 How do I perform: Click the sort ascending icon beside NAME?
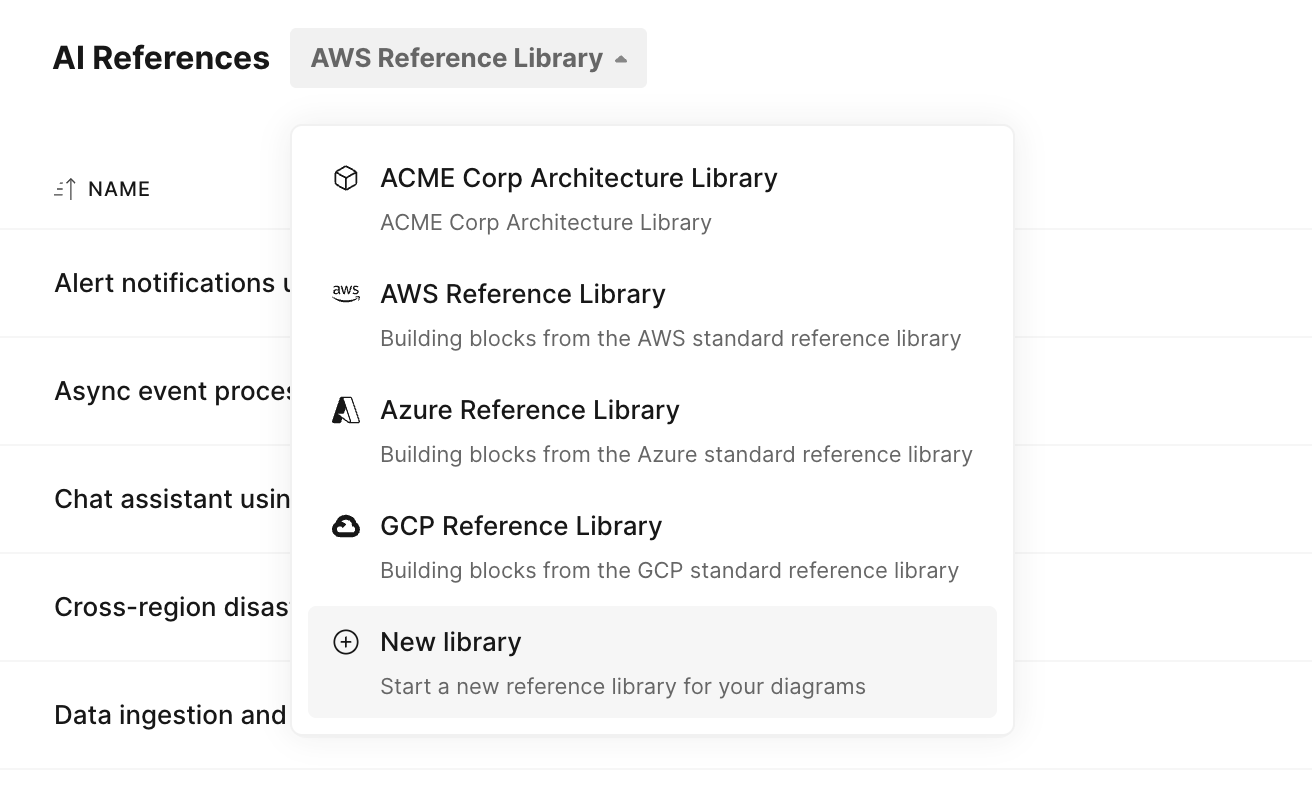65,189
